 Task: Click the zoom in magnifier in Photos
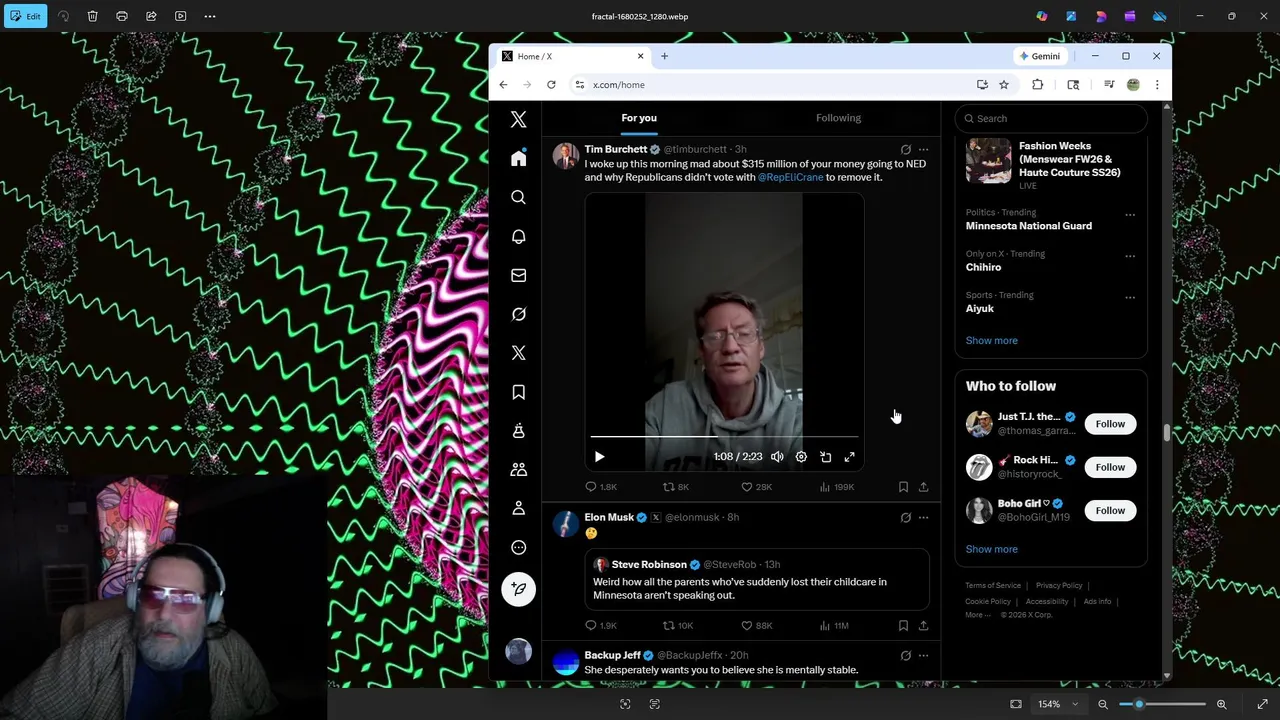click(x=1221, y=704)
